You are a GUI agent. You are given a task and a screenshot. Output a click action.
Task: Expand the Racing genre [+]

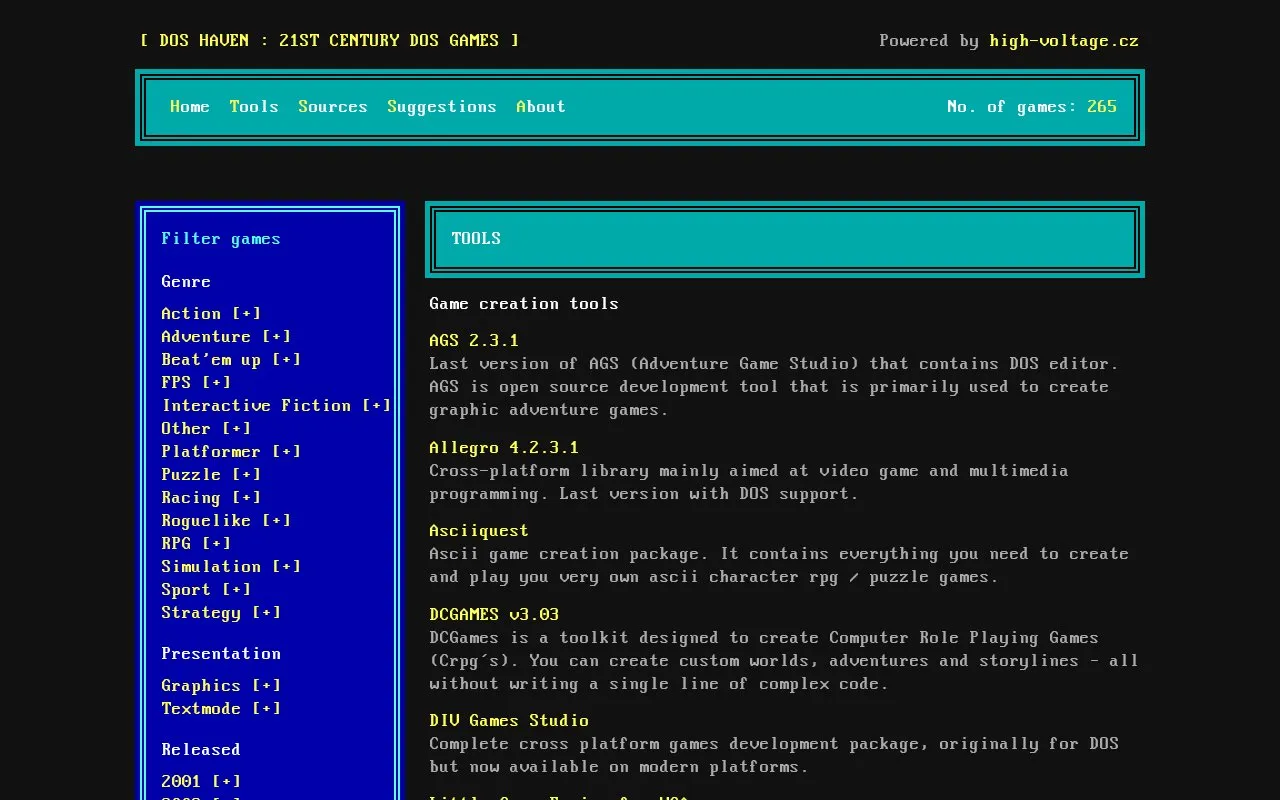click(247, 497)
